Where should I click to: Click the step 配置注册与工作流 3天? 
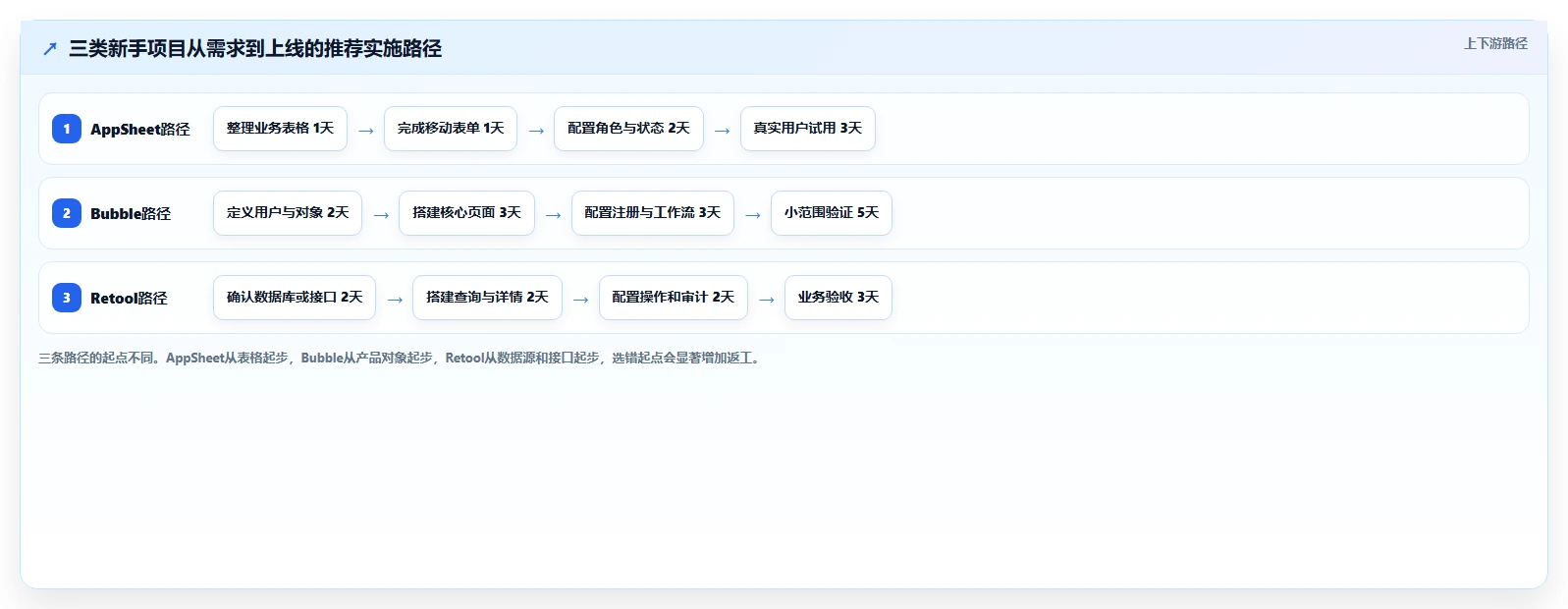pyautogui.click(x=653, y=213)
